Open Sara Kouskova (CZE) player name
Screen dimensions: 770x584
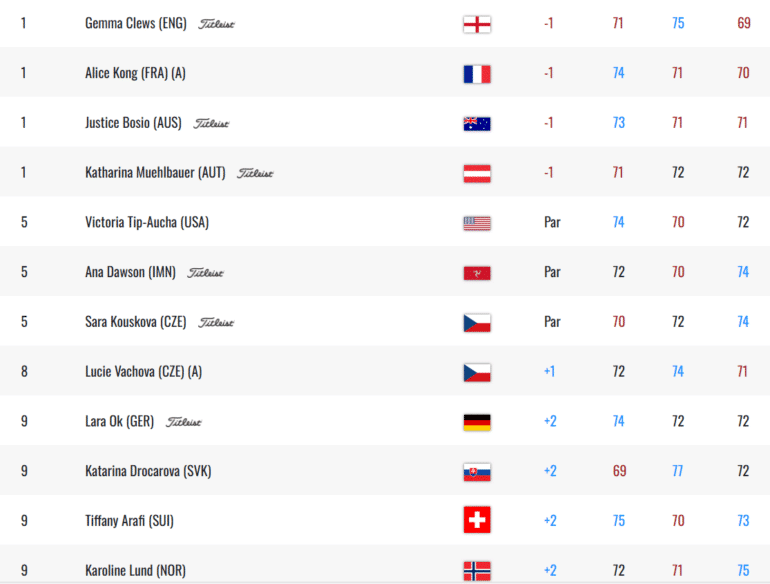(136, 322)
